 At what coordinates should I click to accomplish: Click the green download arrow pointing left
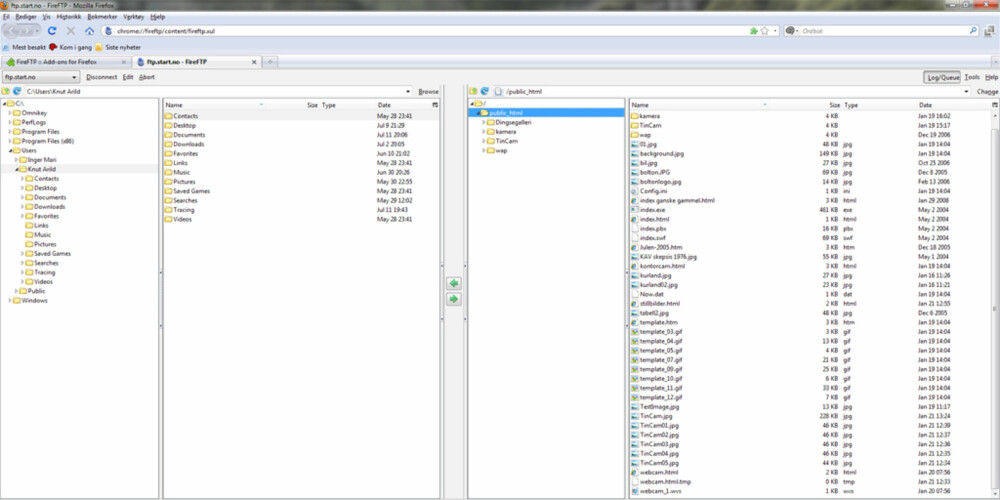pyautogui.click(x=453, y=283)
